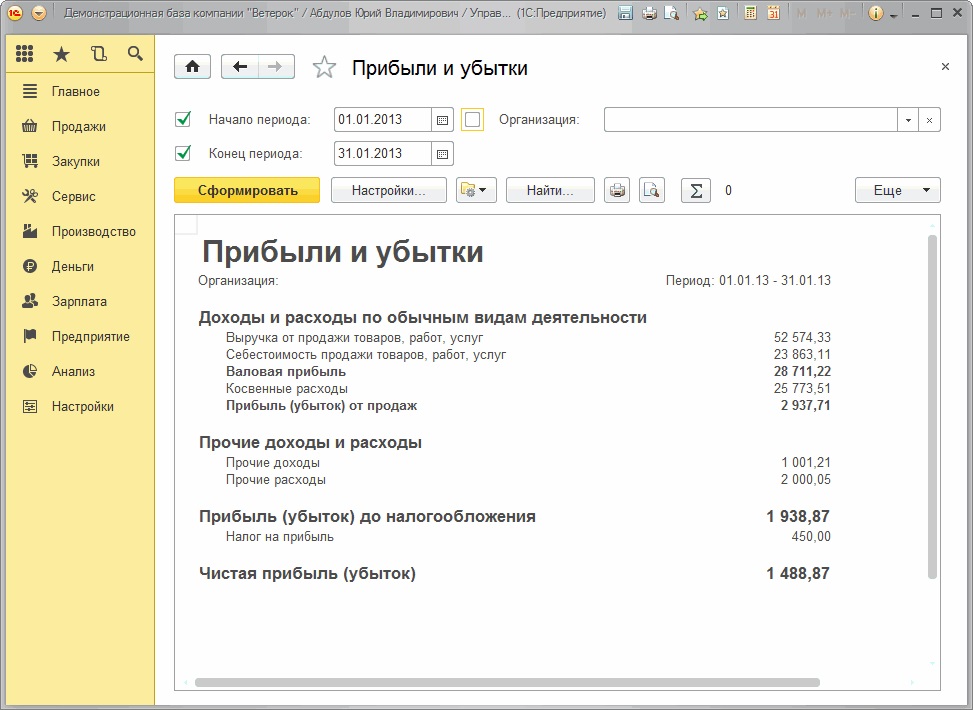
Task: Open the main menu arrow beside the 1C logo
Action: pos(38,13)
